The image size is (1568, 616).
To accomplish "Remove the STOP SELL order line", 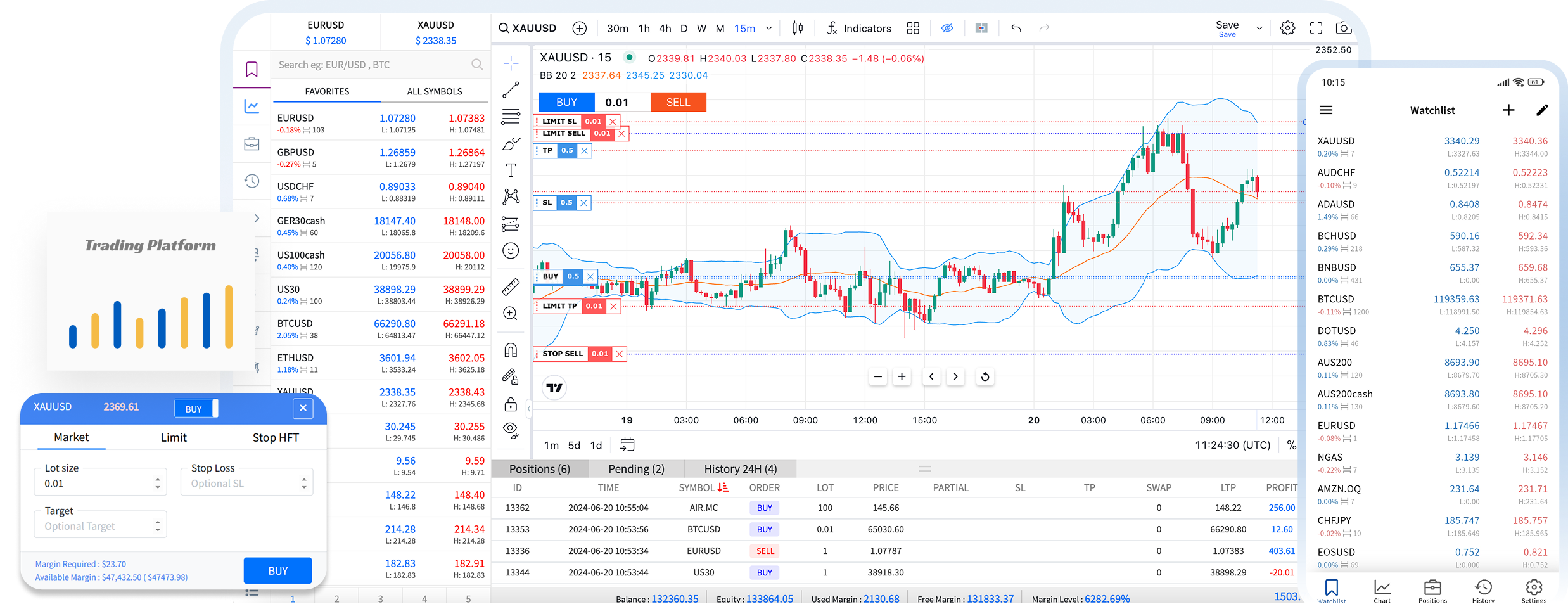I will click(619, 354).
